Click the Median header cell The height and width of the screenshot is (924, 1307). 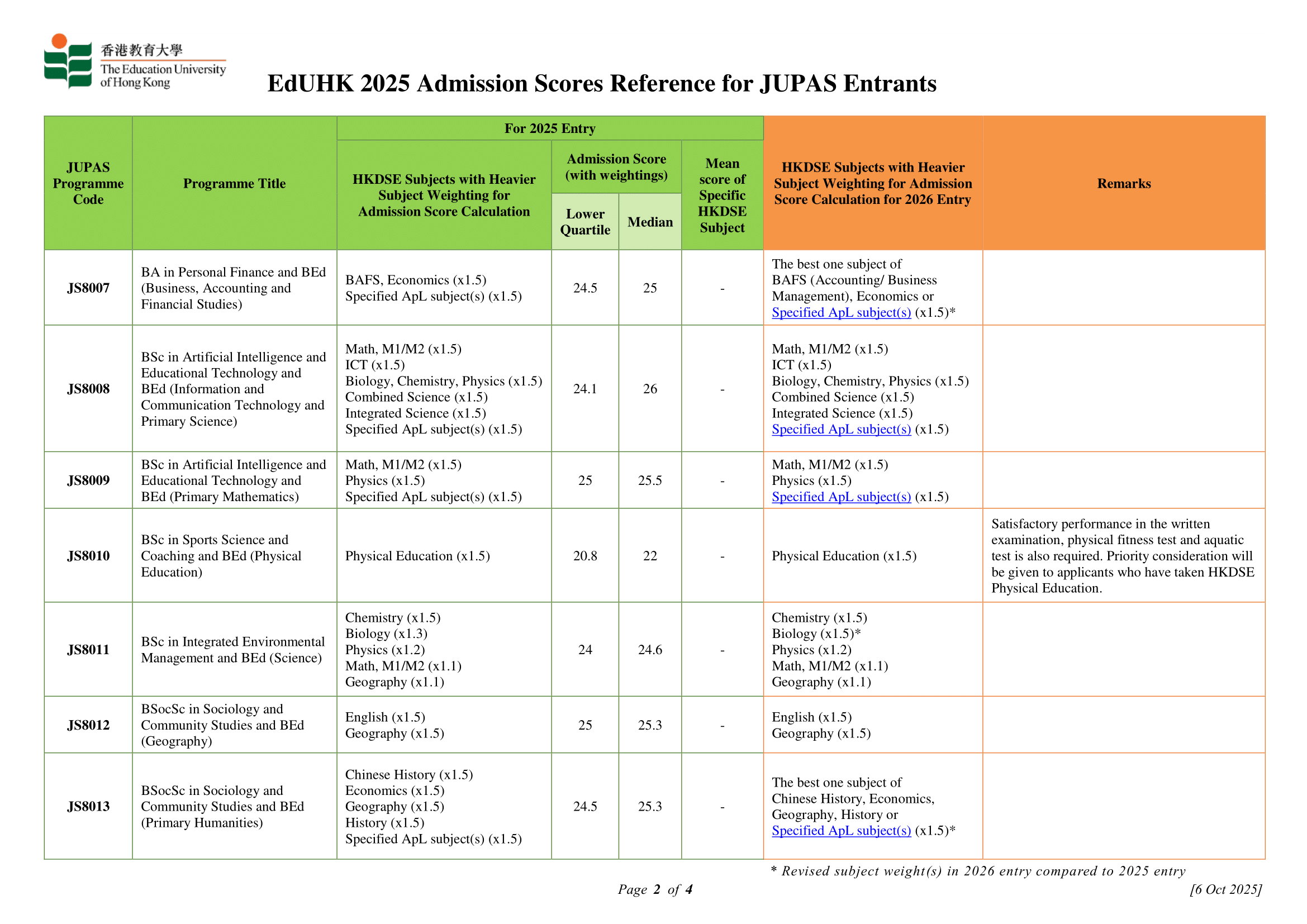[x=650, y=222]
